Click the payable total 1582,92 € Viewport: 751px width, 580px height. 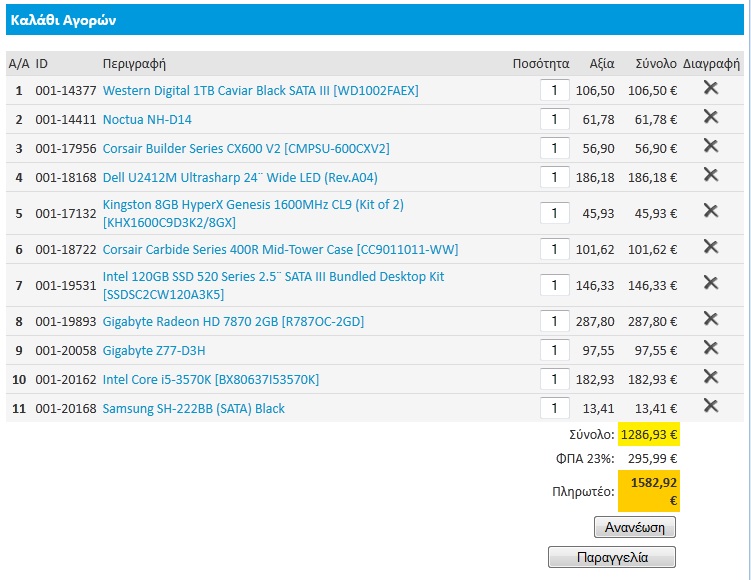tap(649, 491)
